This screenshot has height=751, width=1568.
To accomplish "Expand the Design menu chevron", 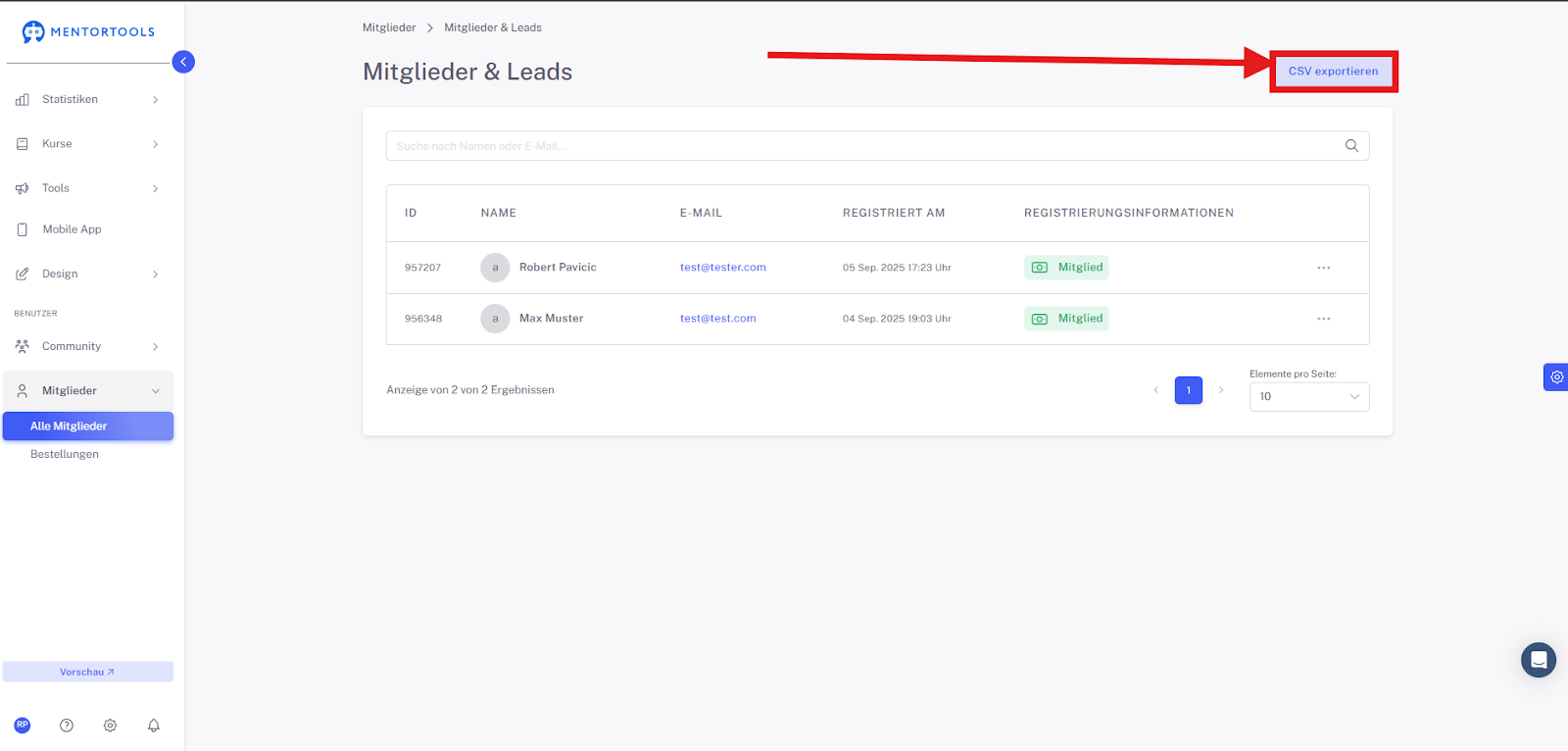I will coord(155,275).
